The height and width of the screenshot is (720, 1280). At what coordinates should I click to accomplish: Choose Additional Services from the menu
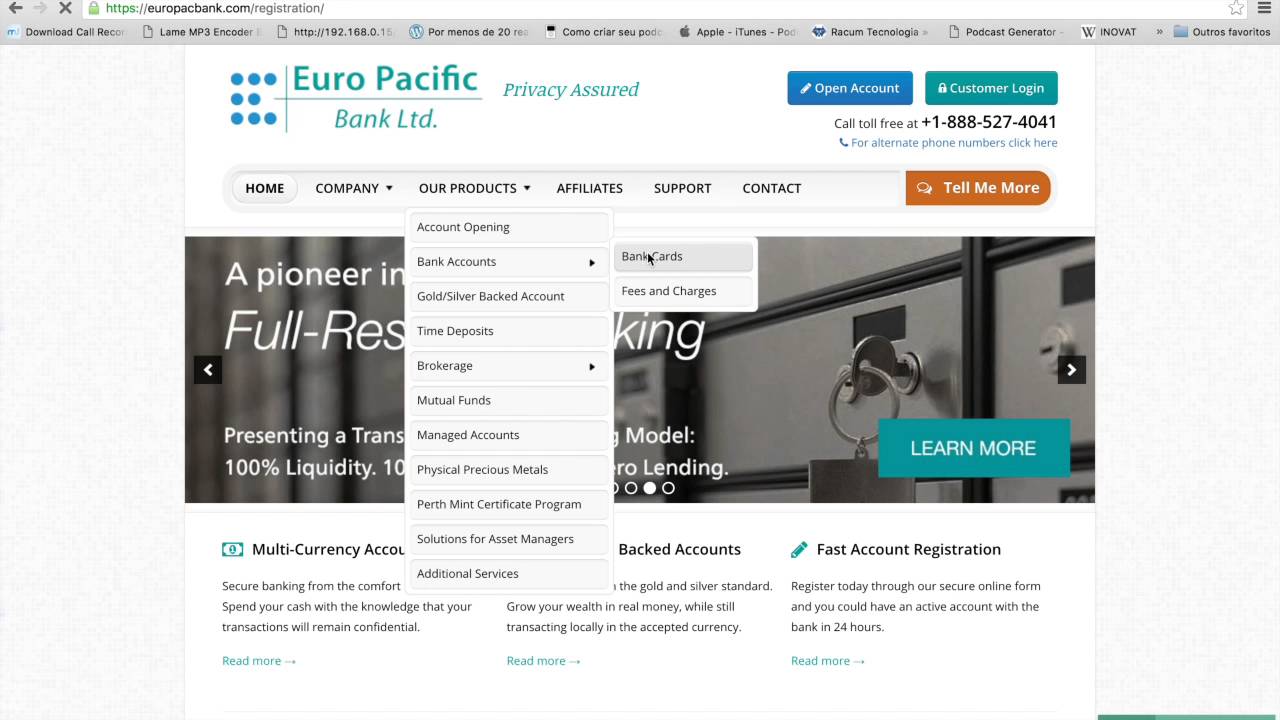pos(509,574)
